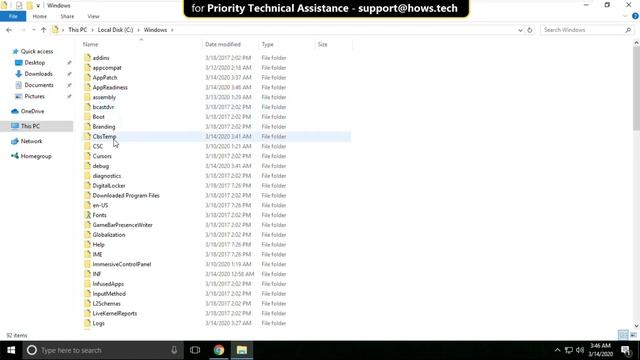Open Downloads in the sidebar
640x360 pixels.
click(x=38, y=74)
